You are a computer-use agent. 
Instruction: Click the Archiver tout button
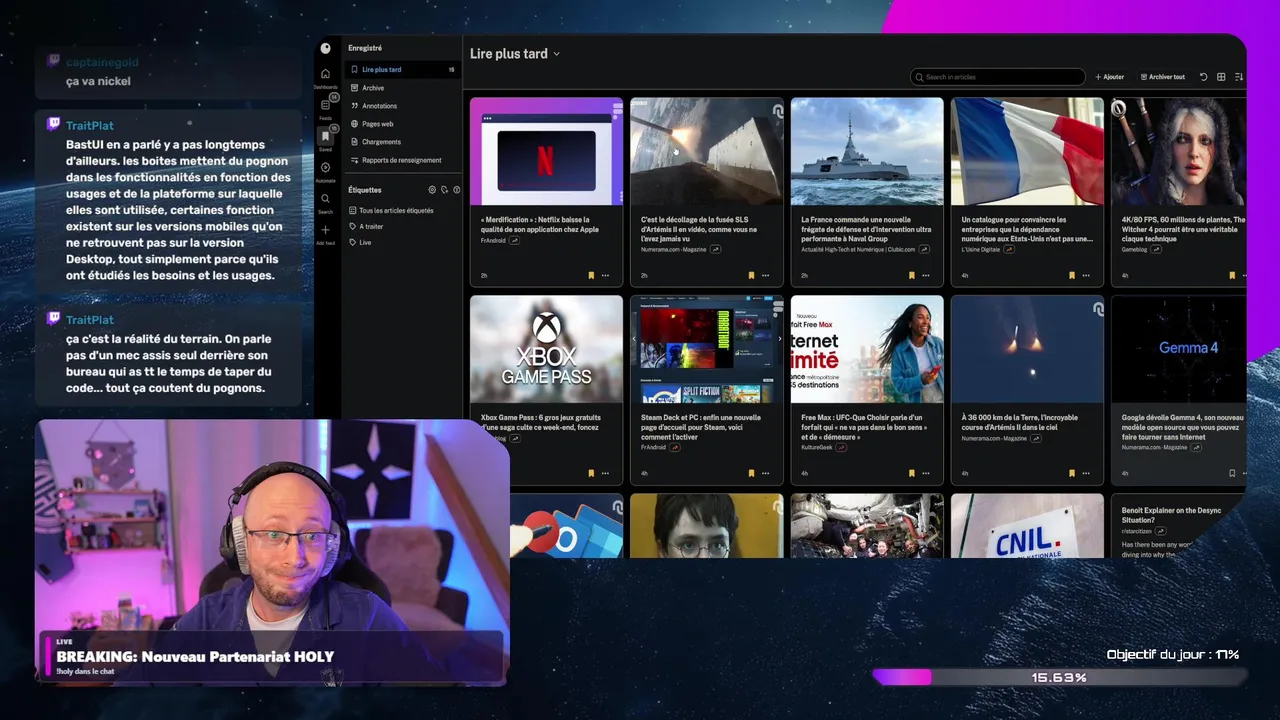pos(1163,77)
